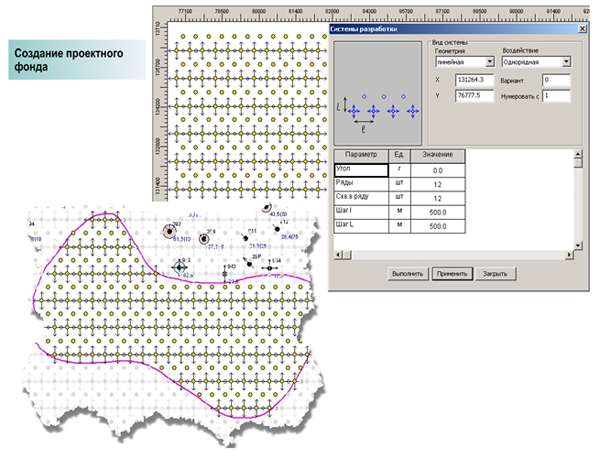The image size is (600, 458).
Task: Click the Угол value 0.0
Action: click(438, 171)
